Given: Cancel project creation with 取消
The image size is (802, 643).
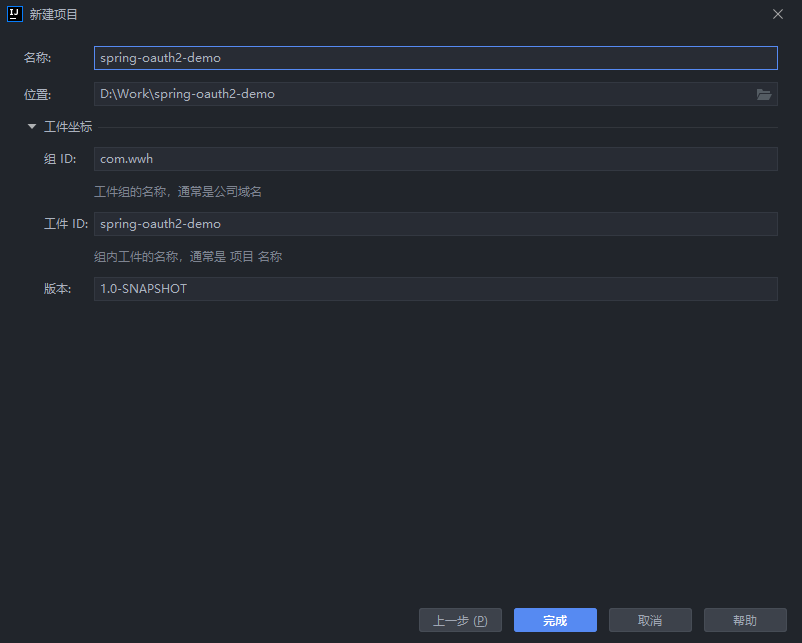Looking at the screenshot, I should click(650, 620).
